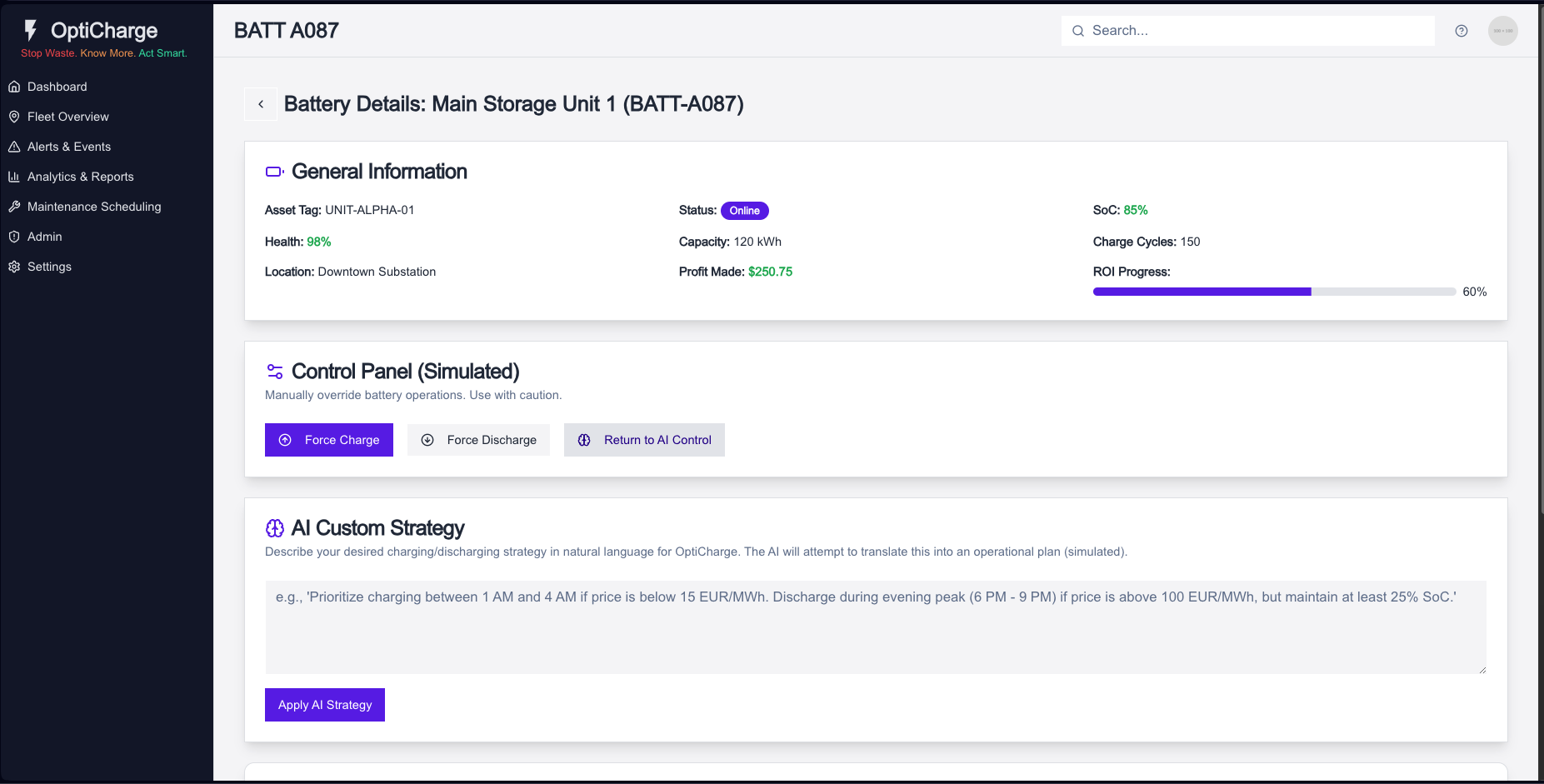Viewport: 1544px width, 784px height.
Task: Click the search magnifier icon
Action: pos(1077,30)
